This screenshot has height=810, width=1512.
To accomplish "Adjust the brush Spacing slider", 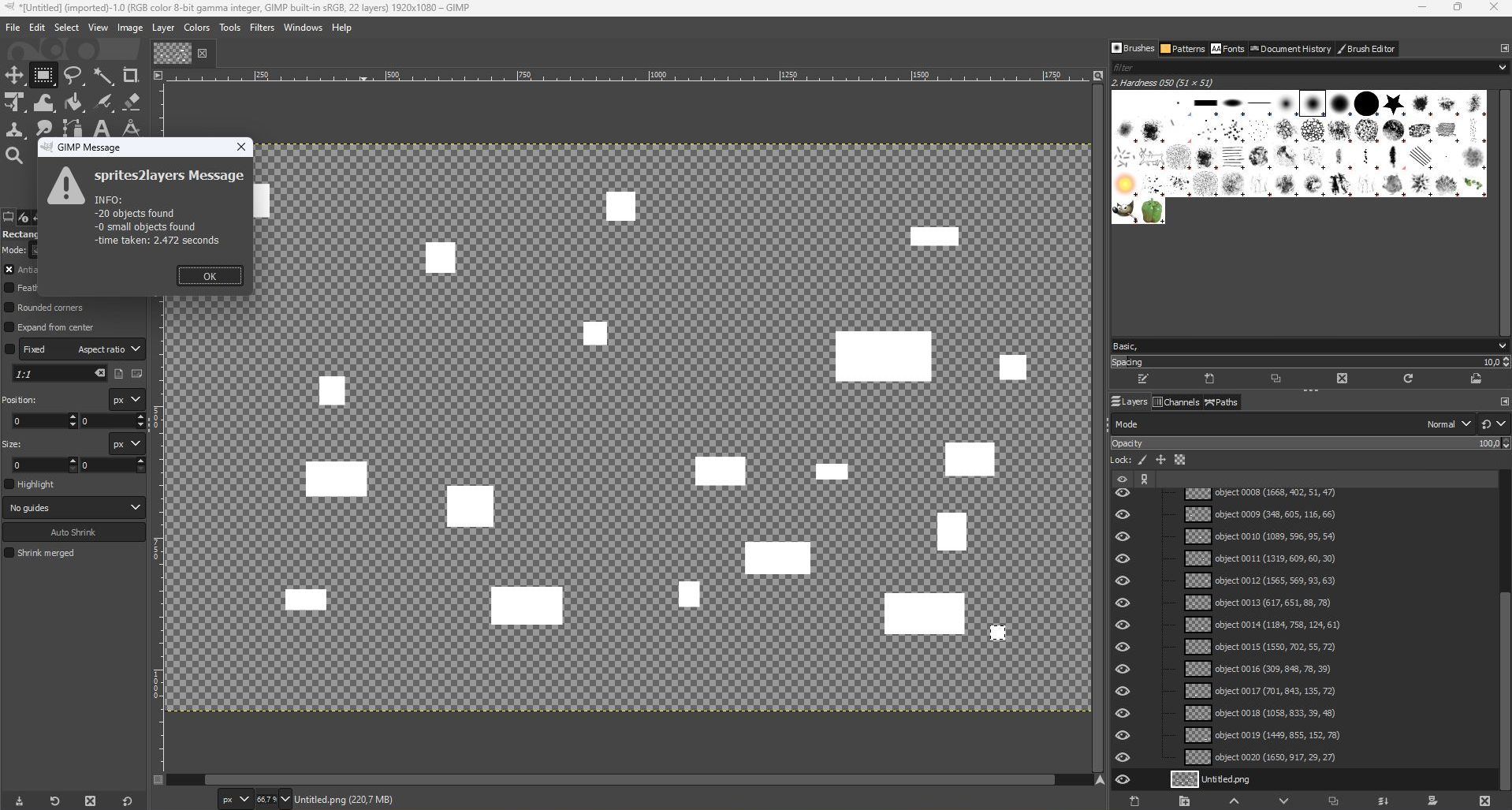I will pyautogui.click(x=1306, y=362).
